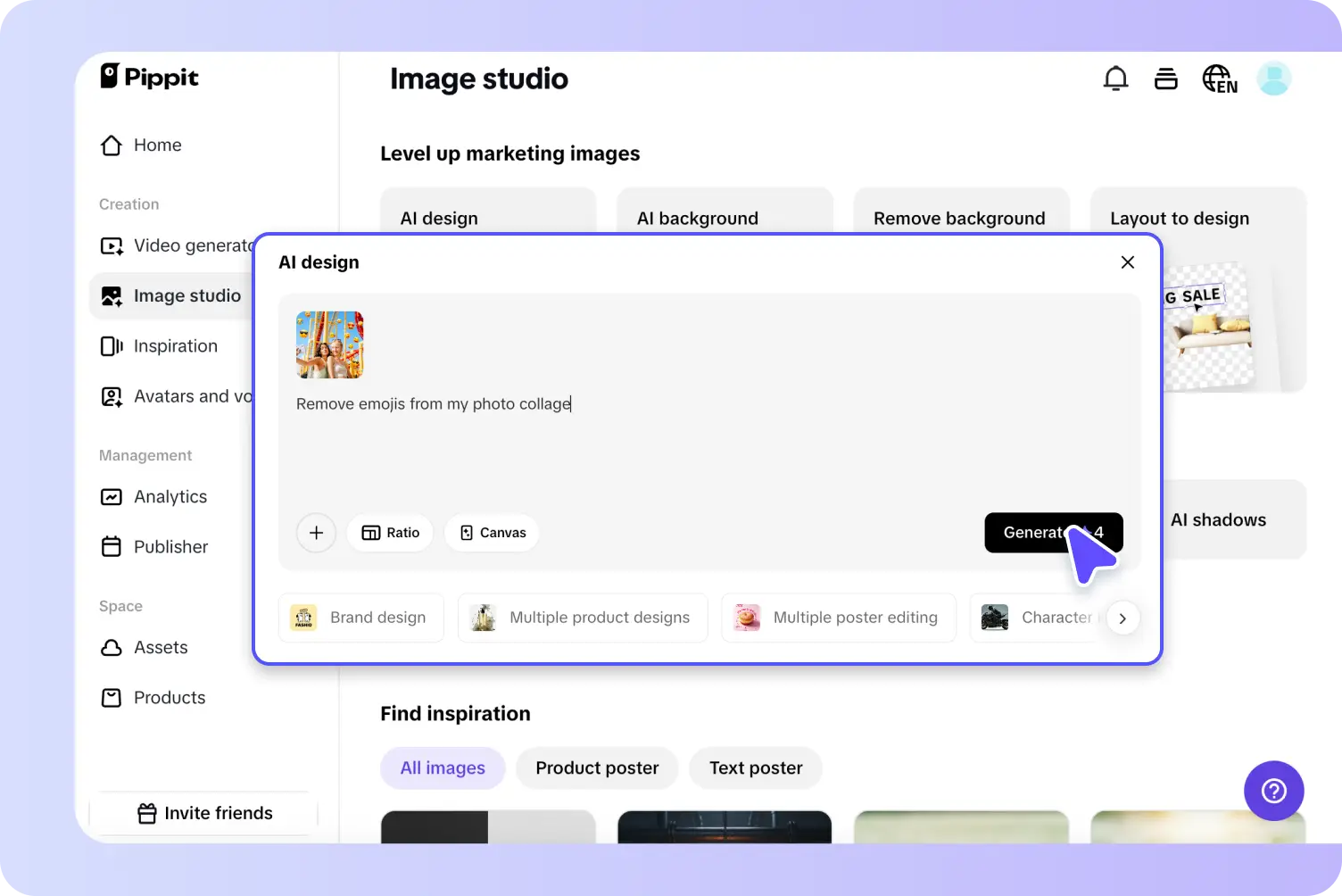Viewport: 1342px width, 896px height.
Task: Open the Canvas option
Action: coord(492,533)
